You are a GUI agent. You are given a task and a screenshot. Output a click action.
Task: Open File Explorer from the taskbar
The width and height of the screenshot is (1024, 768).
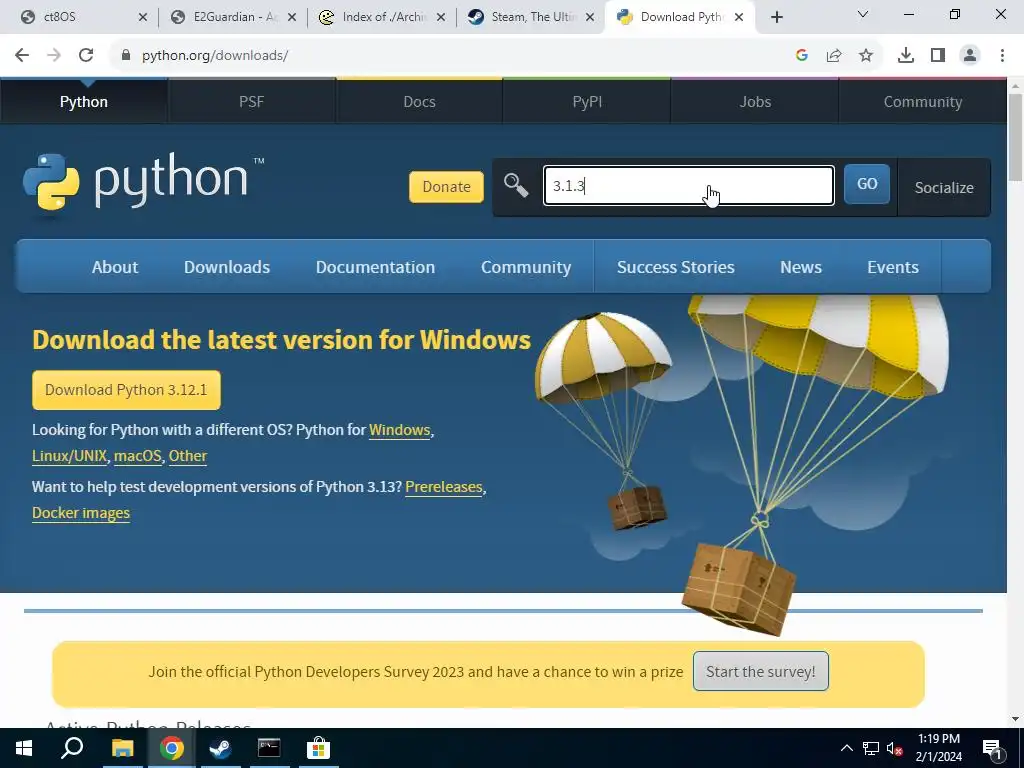122,748
